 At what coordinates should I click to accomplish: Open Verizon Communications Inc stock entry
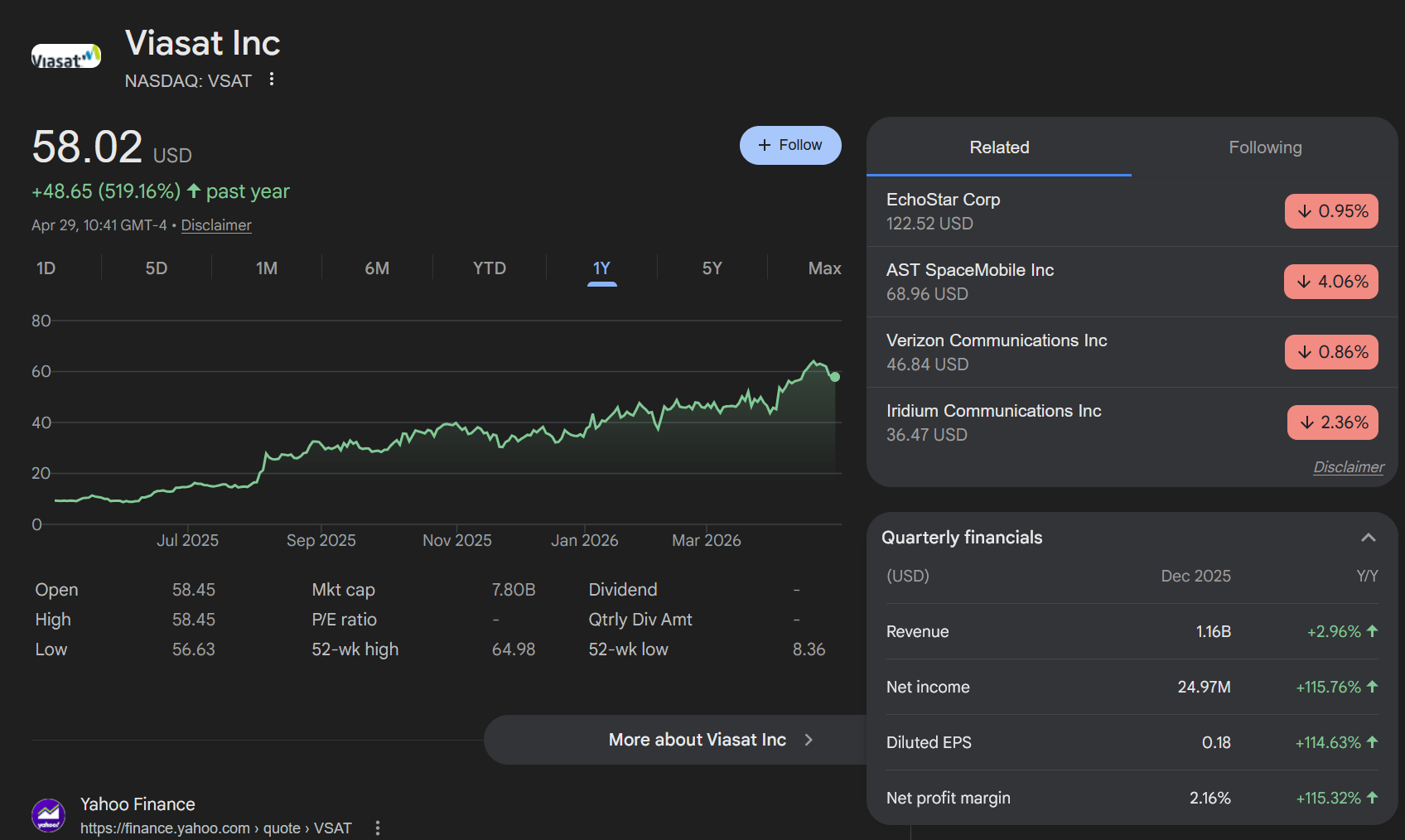1132,352
